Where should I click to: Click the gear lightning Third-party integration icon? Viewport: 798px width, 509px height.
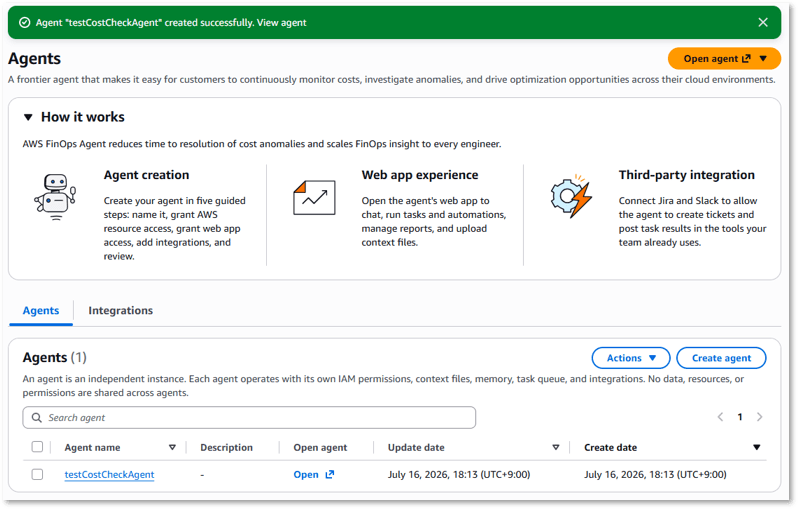point(571,196)
